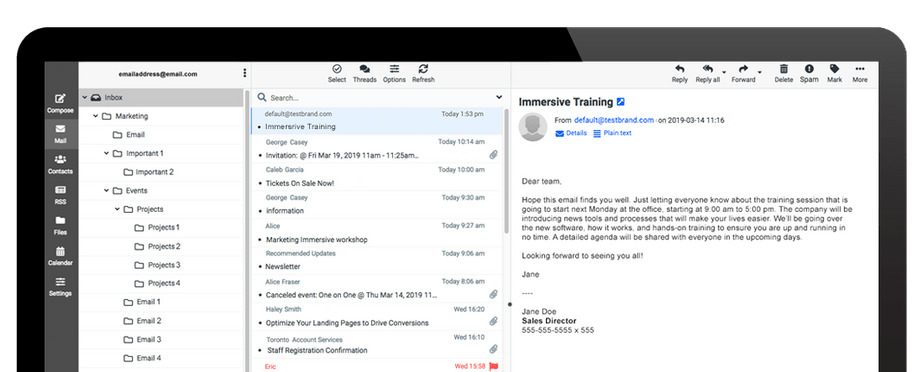Switch to Plain text view

click(612, 133)
